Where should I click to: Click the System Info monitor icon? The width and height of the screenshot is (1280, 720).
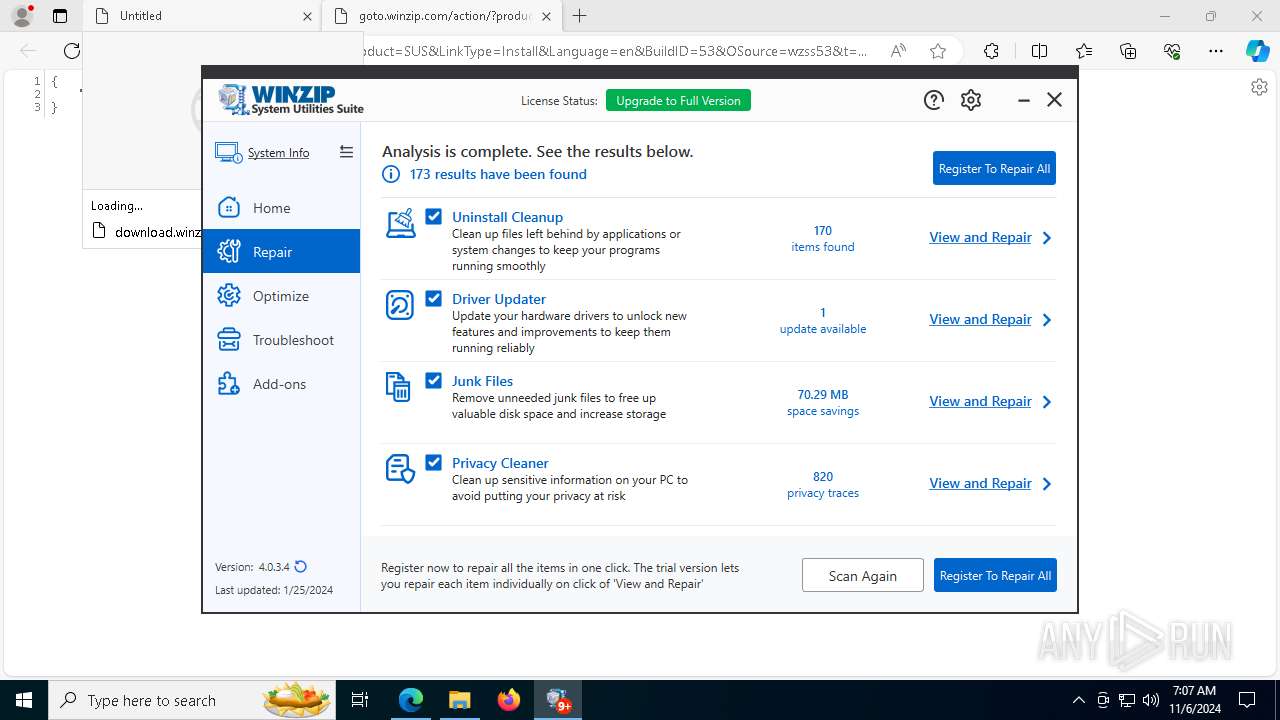point(228,152)
